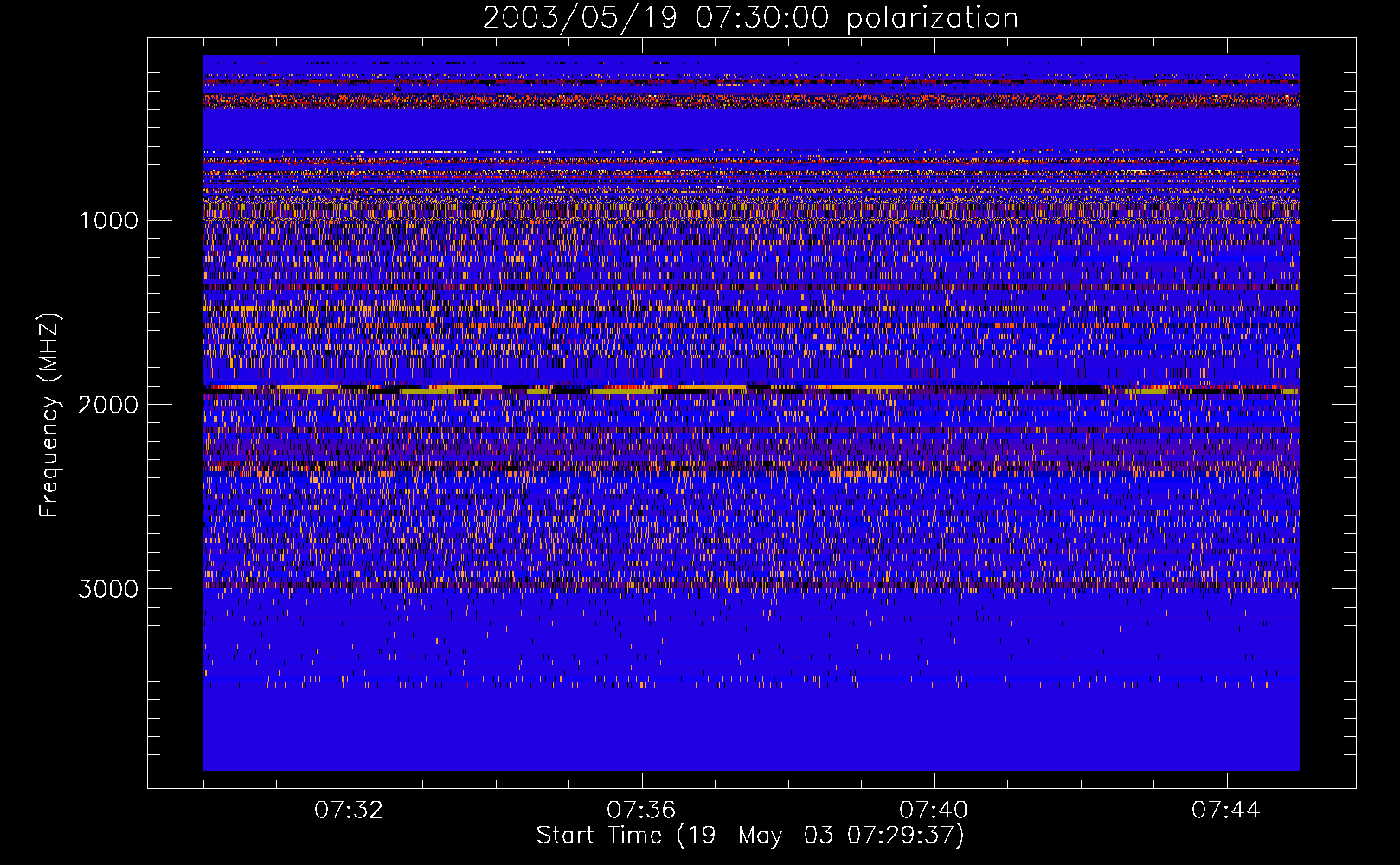Click the 1000 frequency tick label
The image size is (1400, 865).
[109, 220]
